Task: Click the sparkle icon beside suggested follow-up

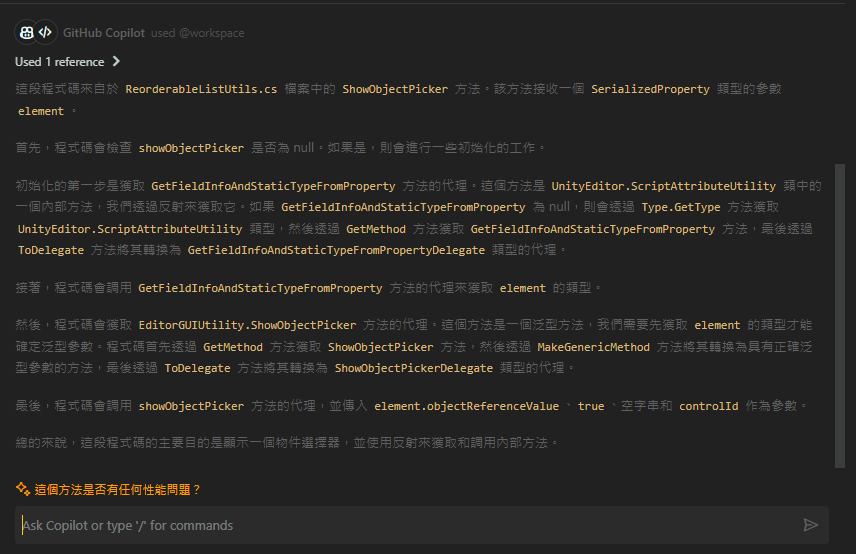Action: (x=23, y=489)
